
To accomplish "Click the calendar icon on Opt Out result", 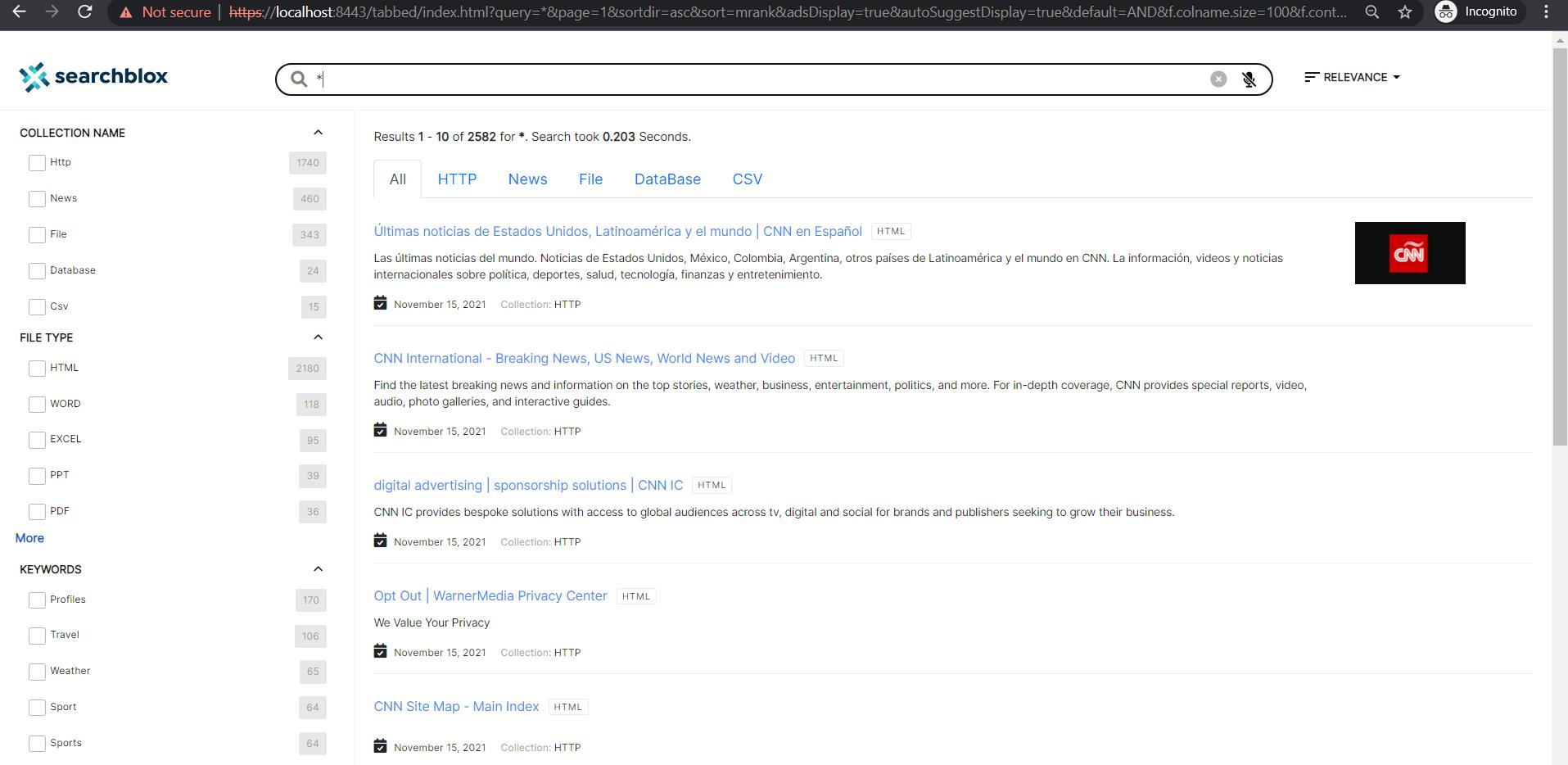I will click(380, 651).
